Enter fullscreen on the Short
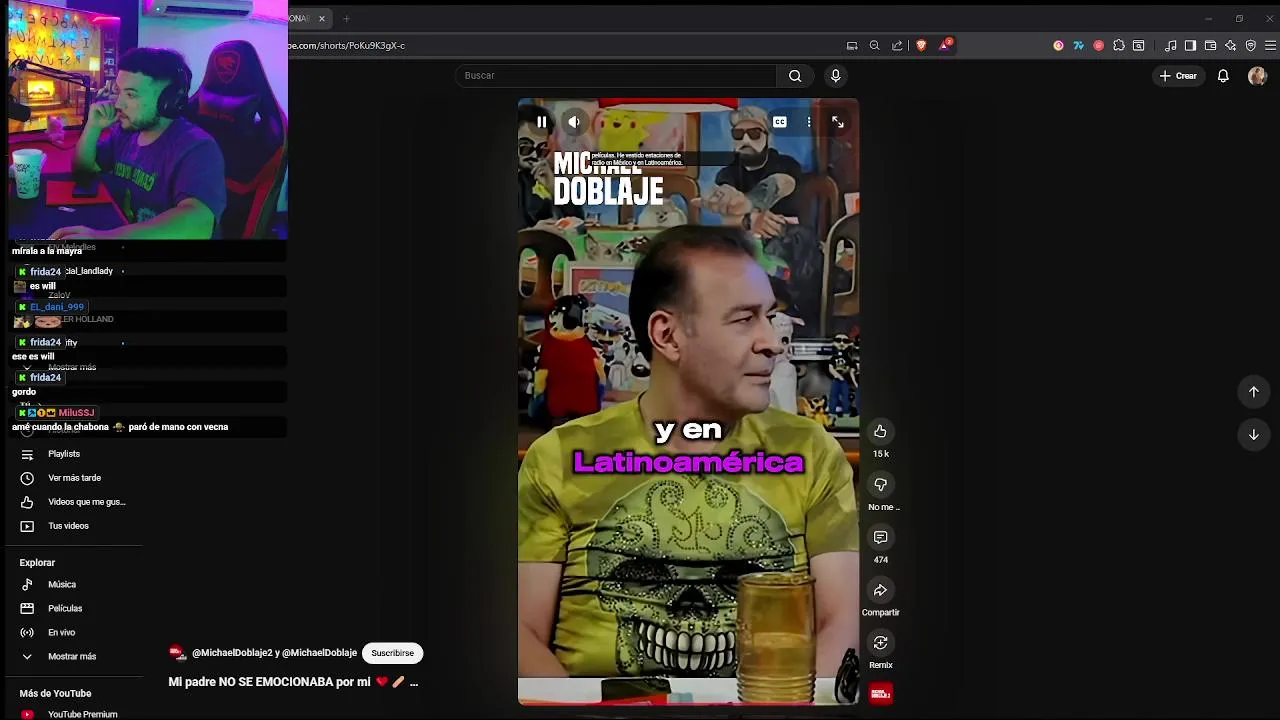The width and height of the screenshot is (1280, 720). [838, 122]
